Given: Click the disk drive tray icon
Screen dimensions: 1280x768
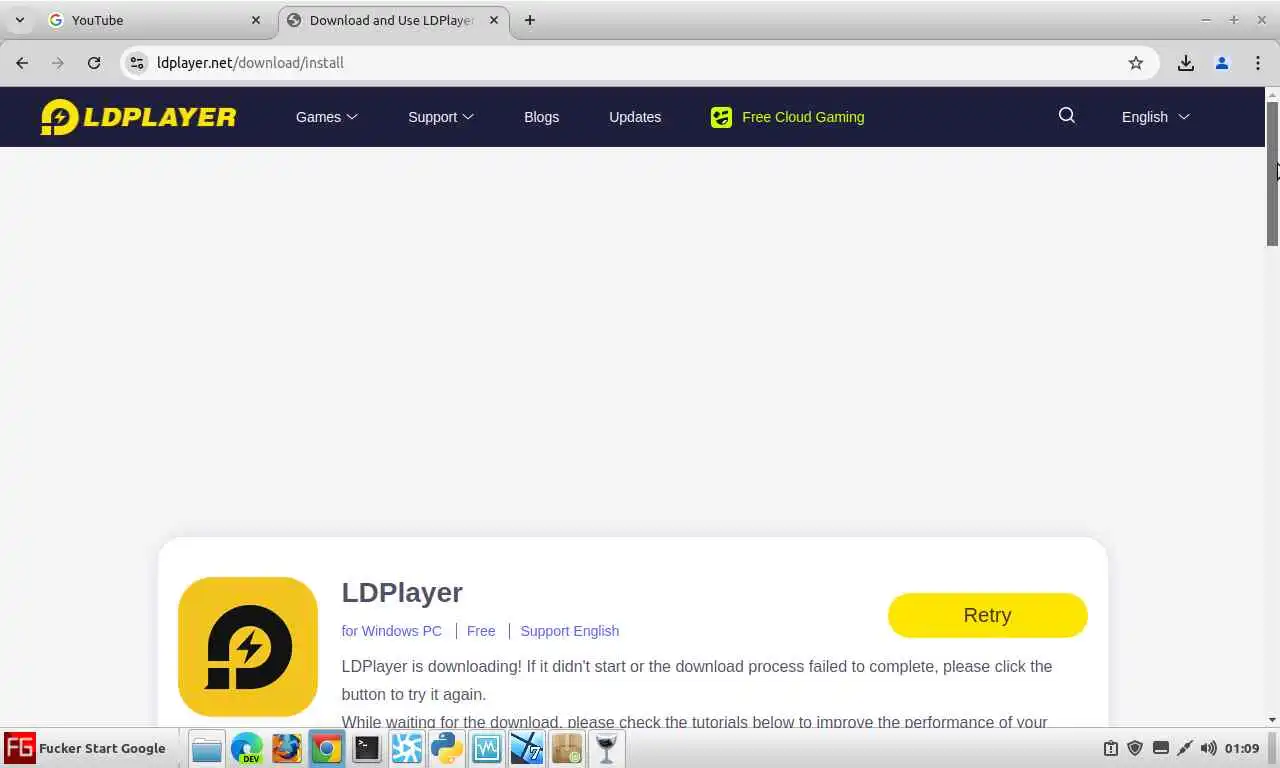Looking at the screenshot, I should (x=1160, y=748).
